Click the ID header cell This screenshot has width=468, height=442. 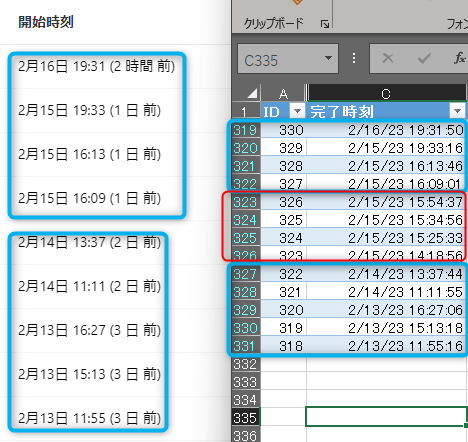(x=283, y=111)
